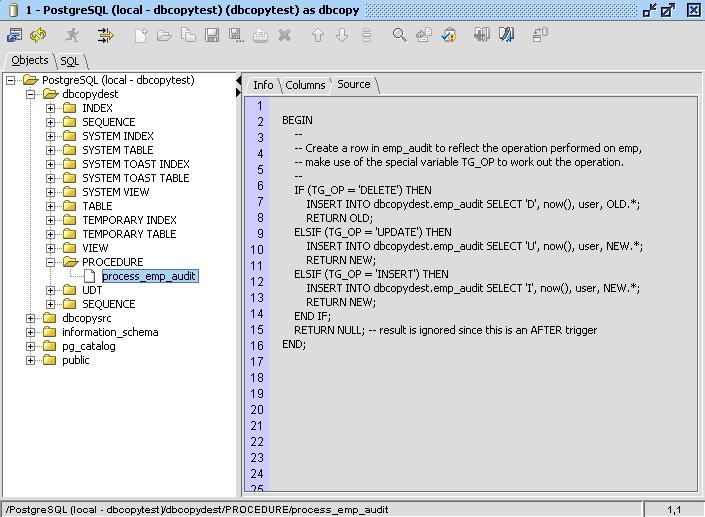Screen dimensions: 705x517
Task: Click the yellow arrows icon in toolbar
Action: point(105,35)
